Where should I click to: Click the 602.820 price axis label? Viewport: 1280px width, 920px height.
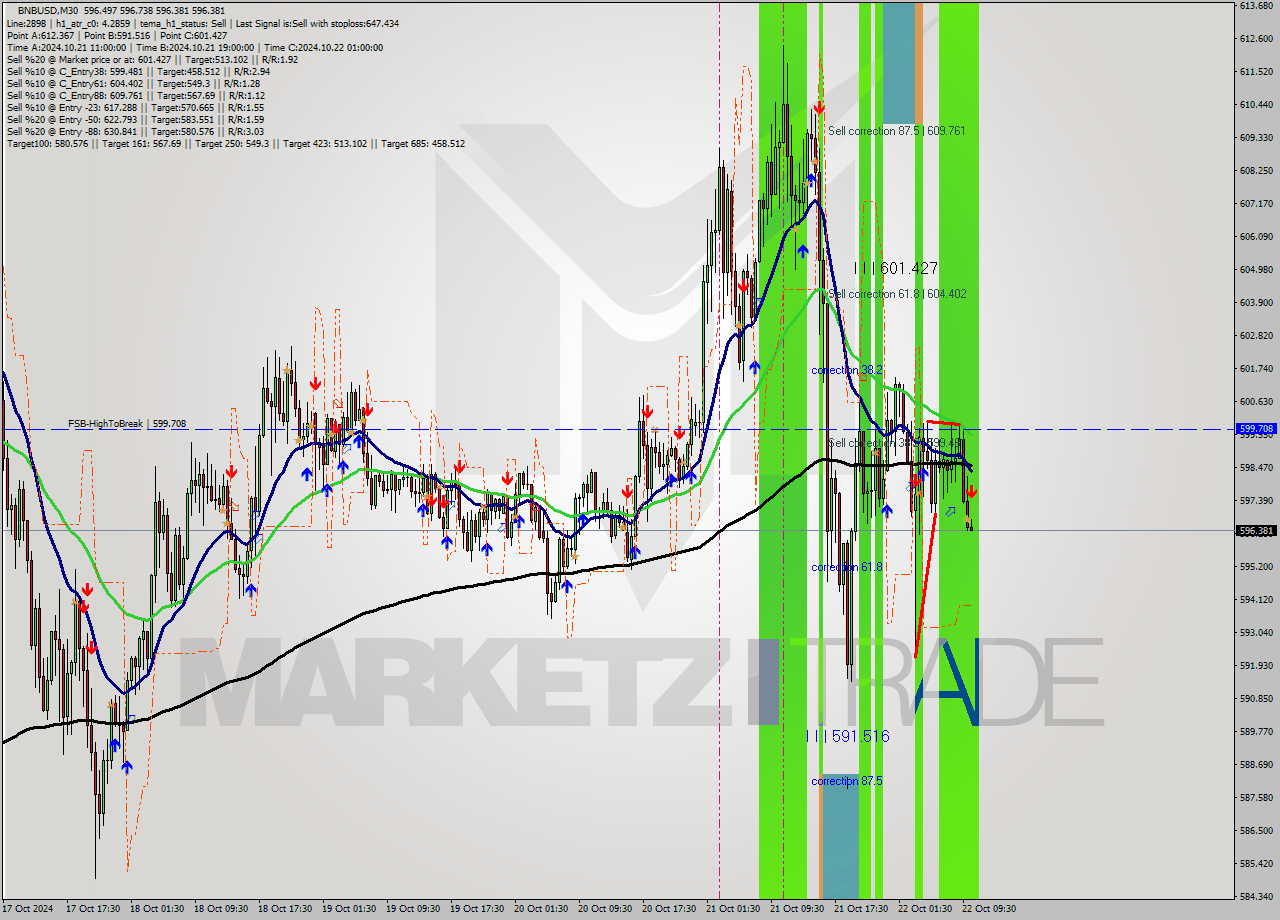click(1256, 335)
